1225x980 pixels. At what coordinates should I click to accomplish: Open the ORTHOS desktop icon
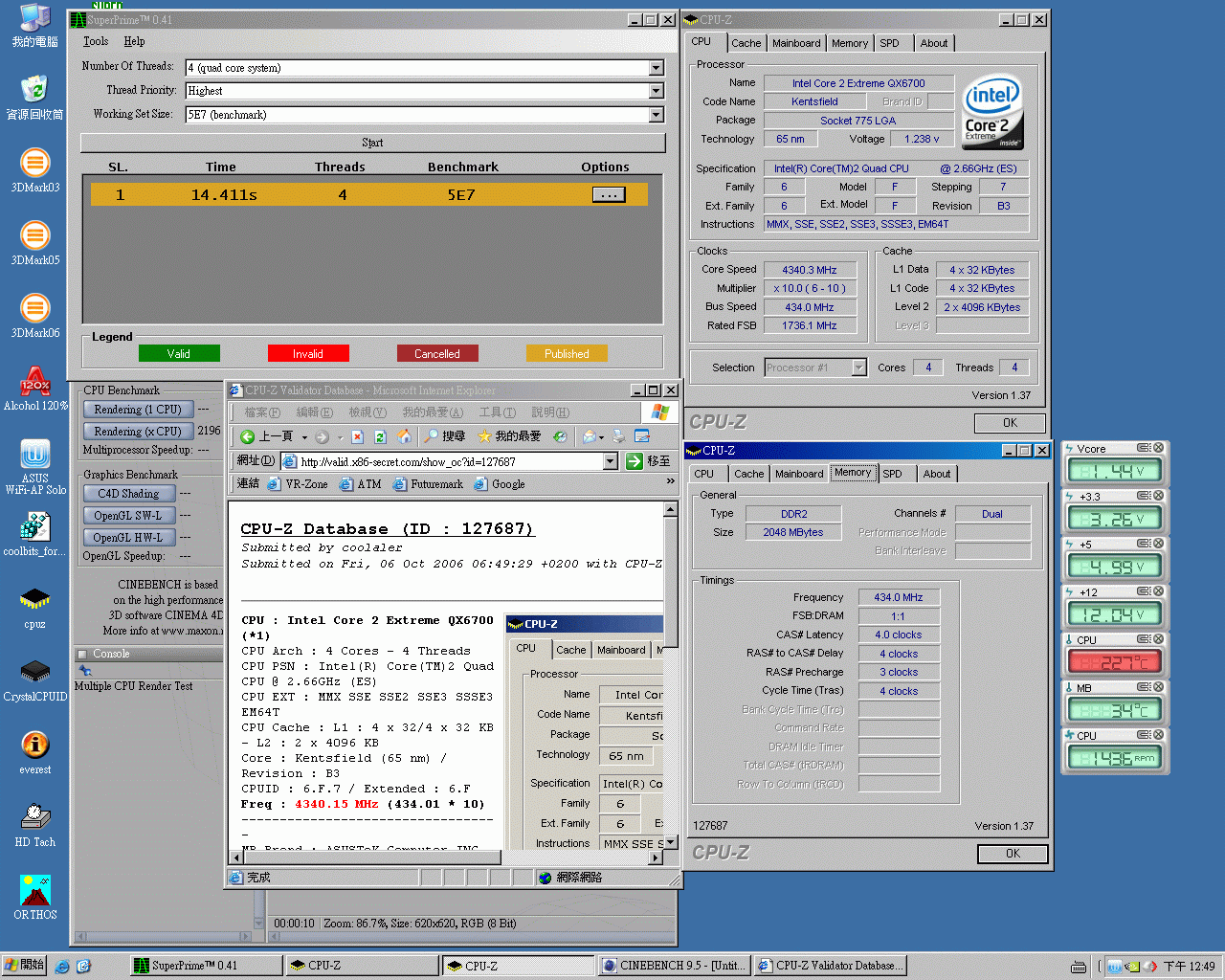tap(35, 891)
